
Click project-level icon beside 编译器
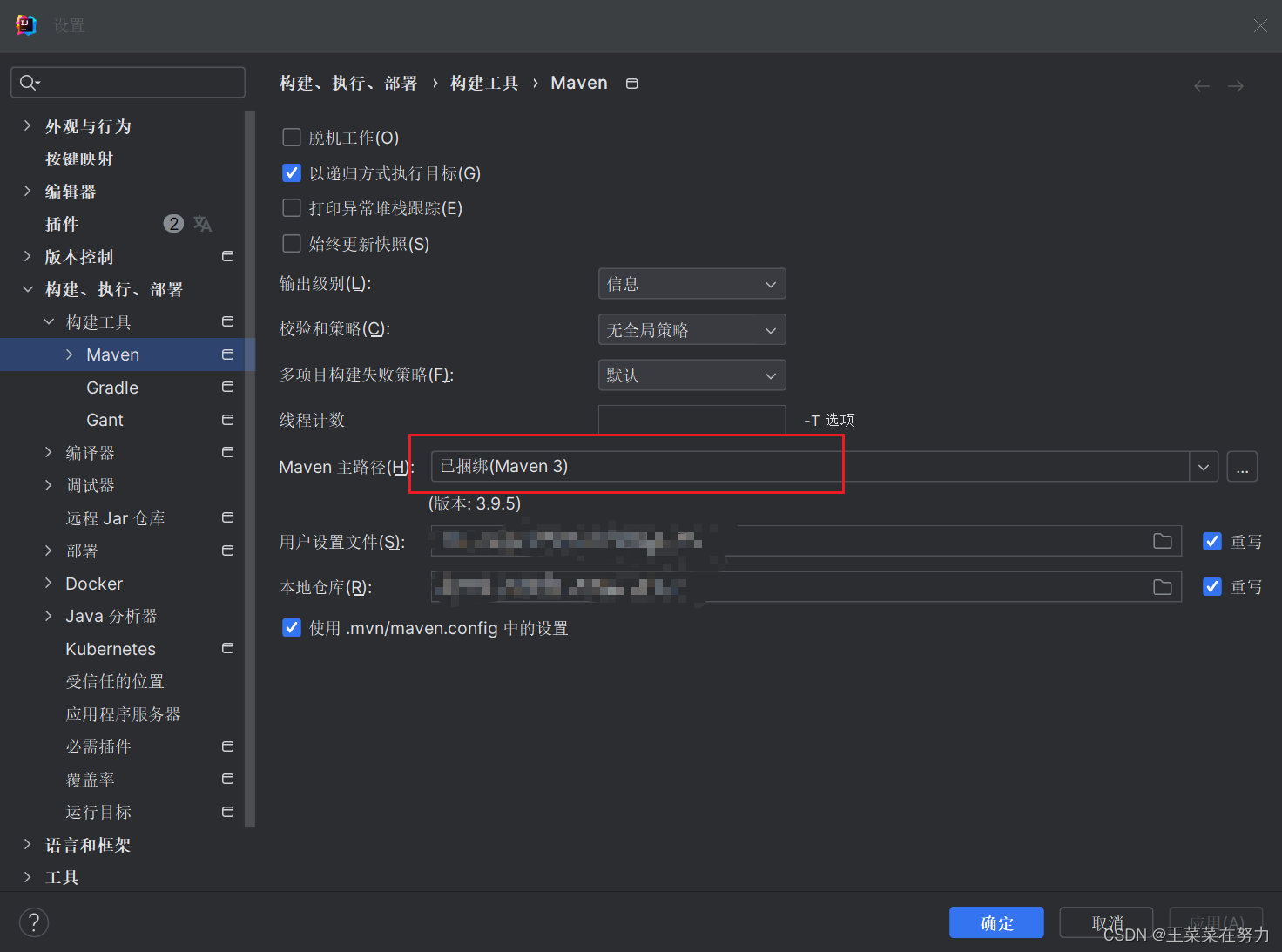tap(228, 452)
